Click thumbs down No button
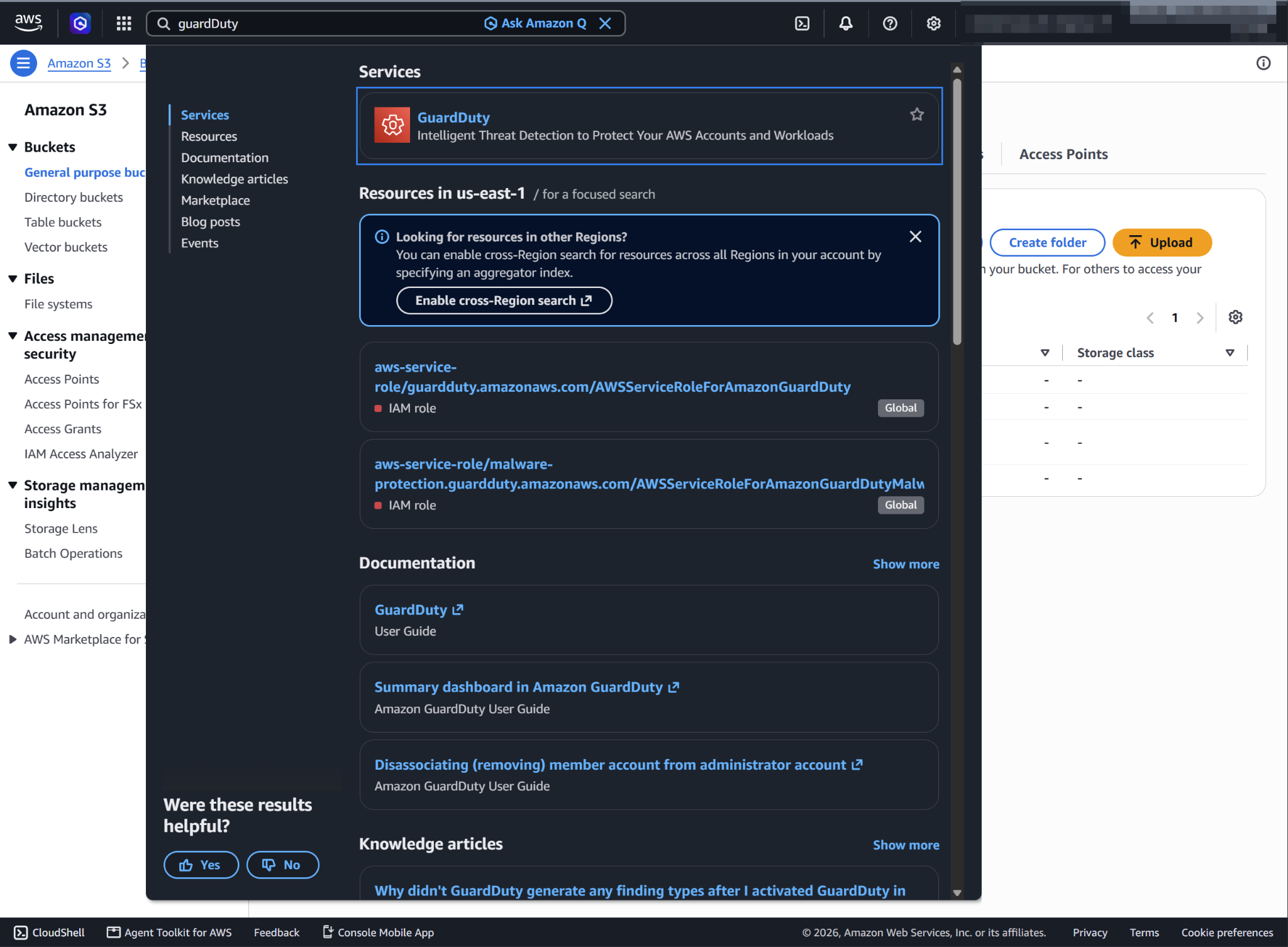This screenshot has width=1288, height=947. pyautogui.click(x=282, y=865)
